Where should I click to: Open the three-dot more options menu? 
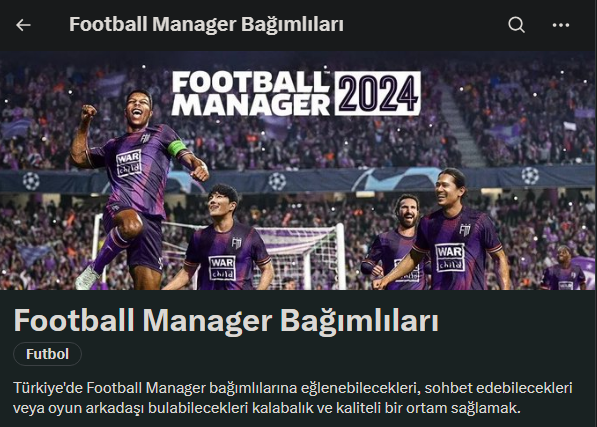coord(561,25)
